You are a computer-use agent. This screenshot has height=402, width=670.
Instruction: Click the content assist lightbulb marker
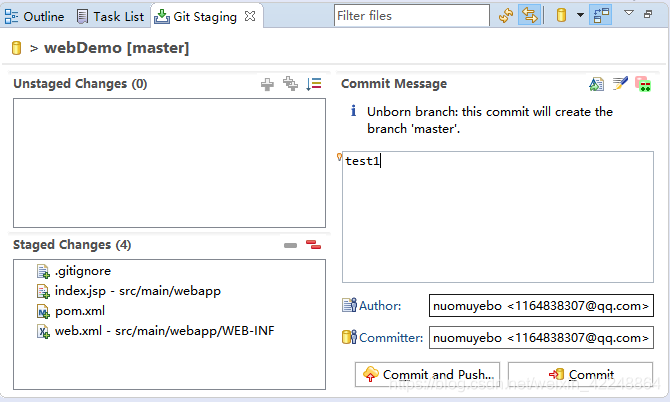(x=339, y=157)
